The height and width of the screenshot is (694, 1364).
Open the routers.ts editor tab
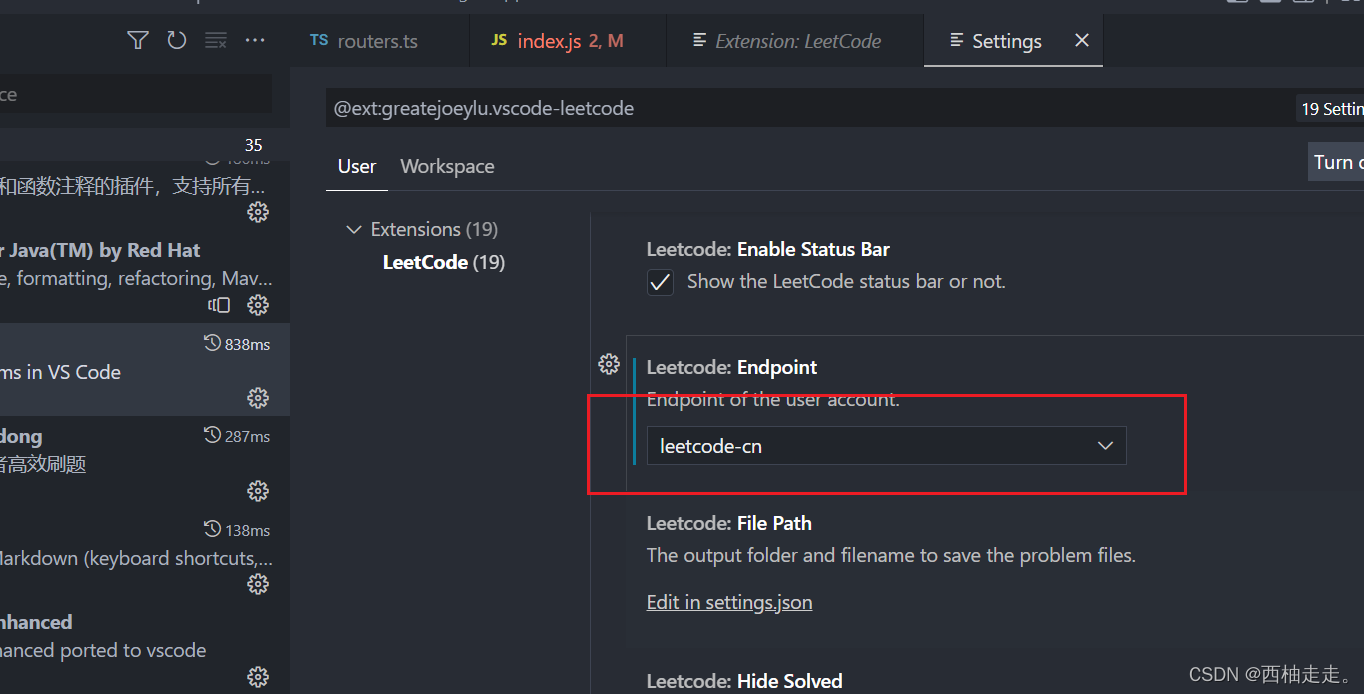click(x=376, y=40)
